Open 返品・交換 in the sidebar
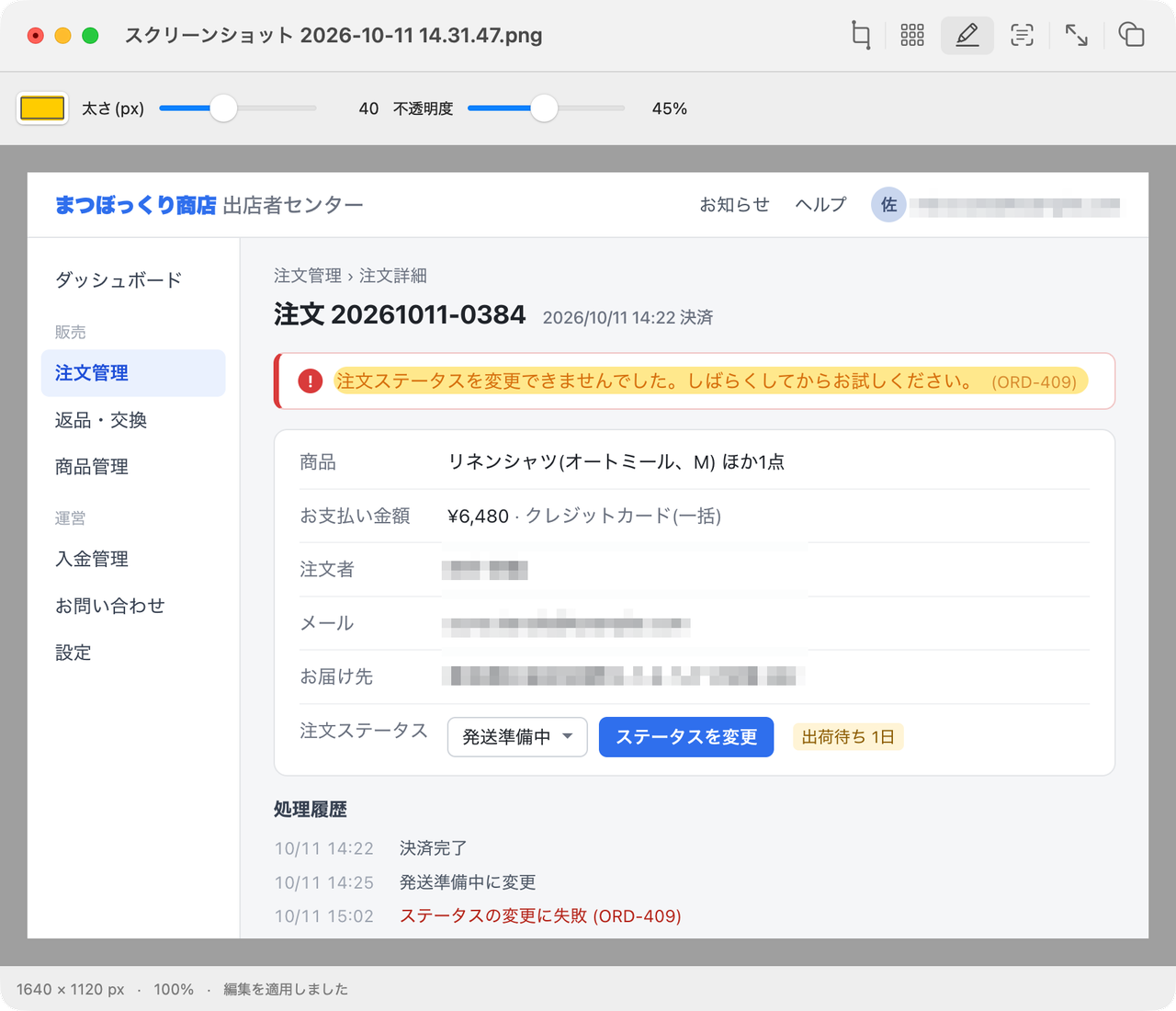Viewport: 1176px width, 1011px height. click(101, 420)
